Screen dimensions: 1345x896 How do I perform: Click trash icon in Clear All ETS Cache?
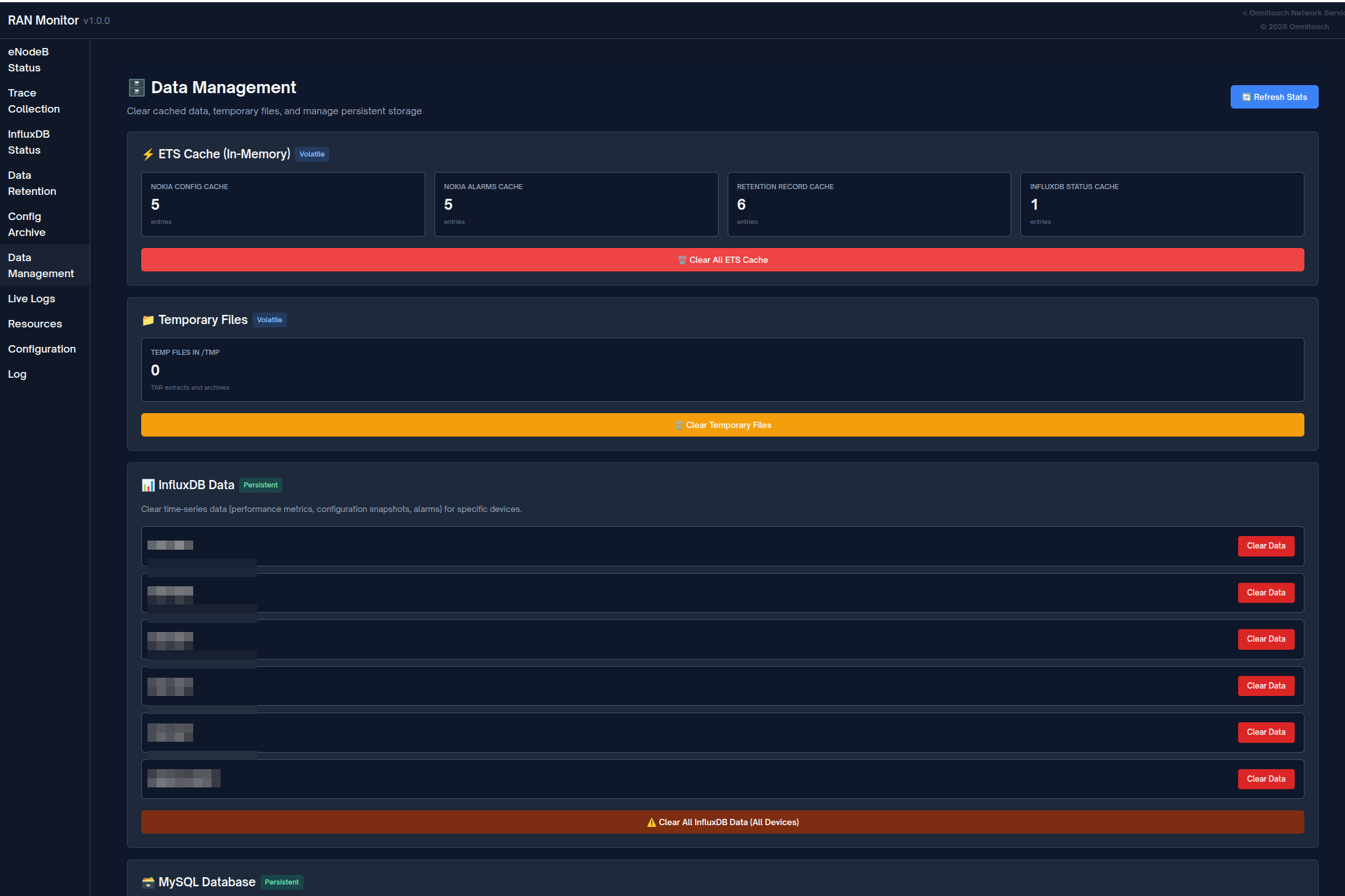681,260
